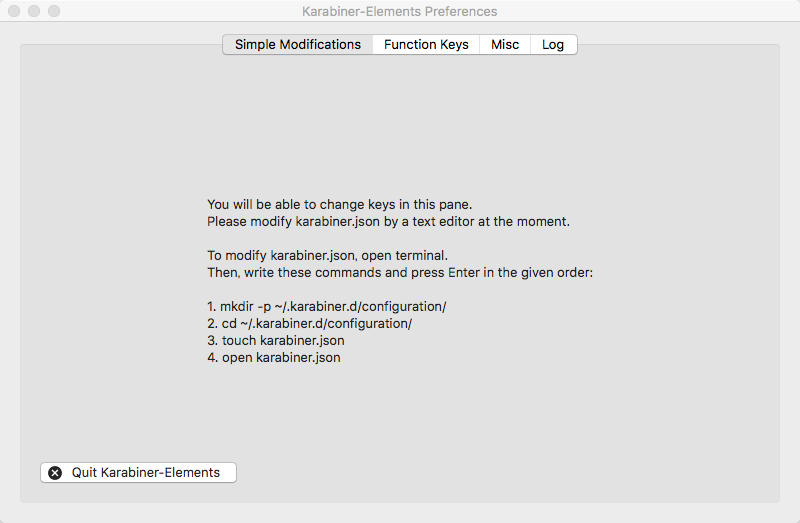Viewport: 800px width, 523px height.
Task: Click 'To modify karabiner.json, open terminal.' line
Action: pos(328,255)
